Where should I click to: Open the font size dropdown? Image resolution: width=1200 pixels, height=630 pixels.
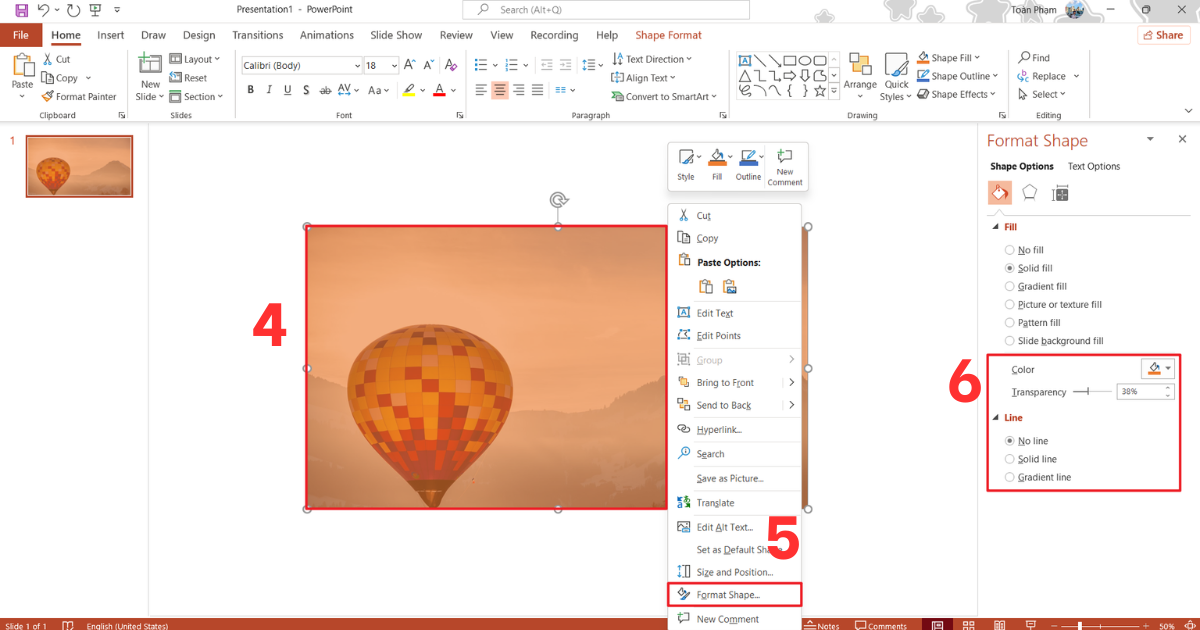pos(392,64)
